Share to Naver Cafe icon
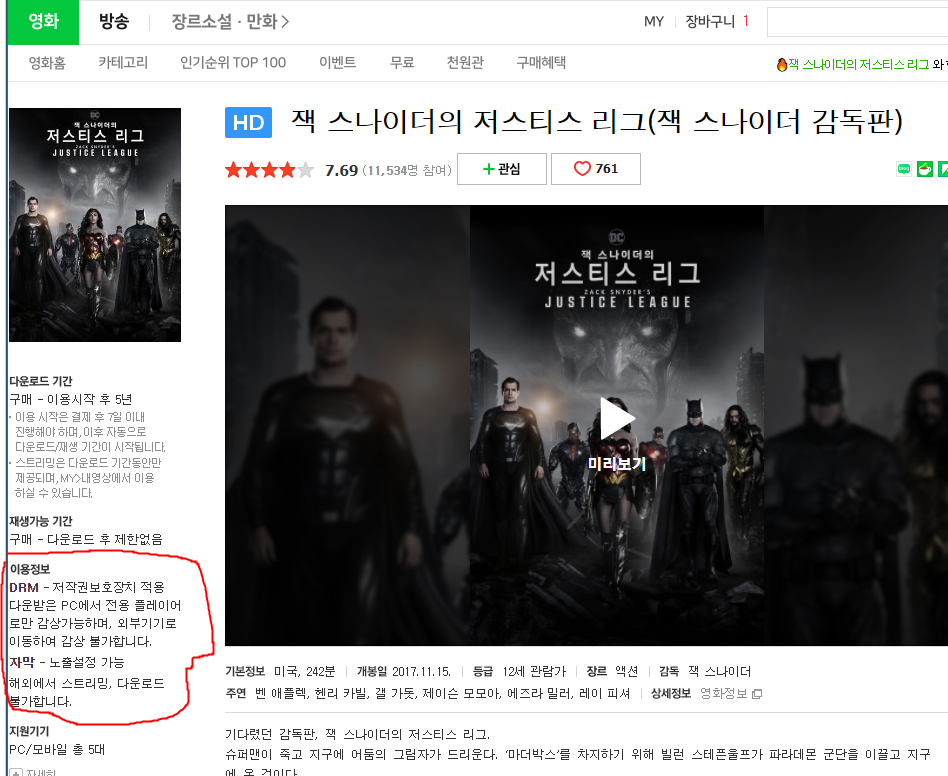The height and width of the screenshot is (776, 948). click(x=924, y=169)
